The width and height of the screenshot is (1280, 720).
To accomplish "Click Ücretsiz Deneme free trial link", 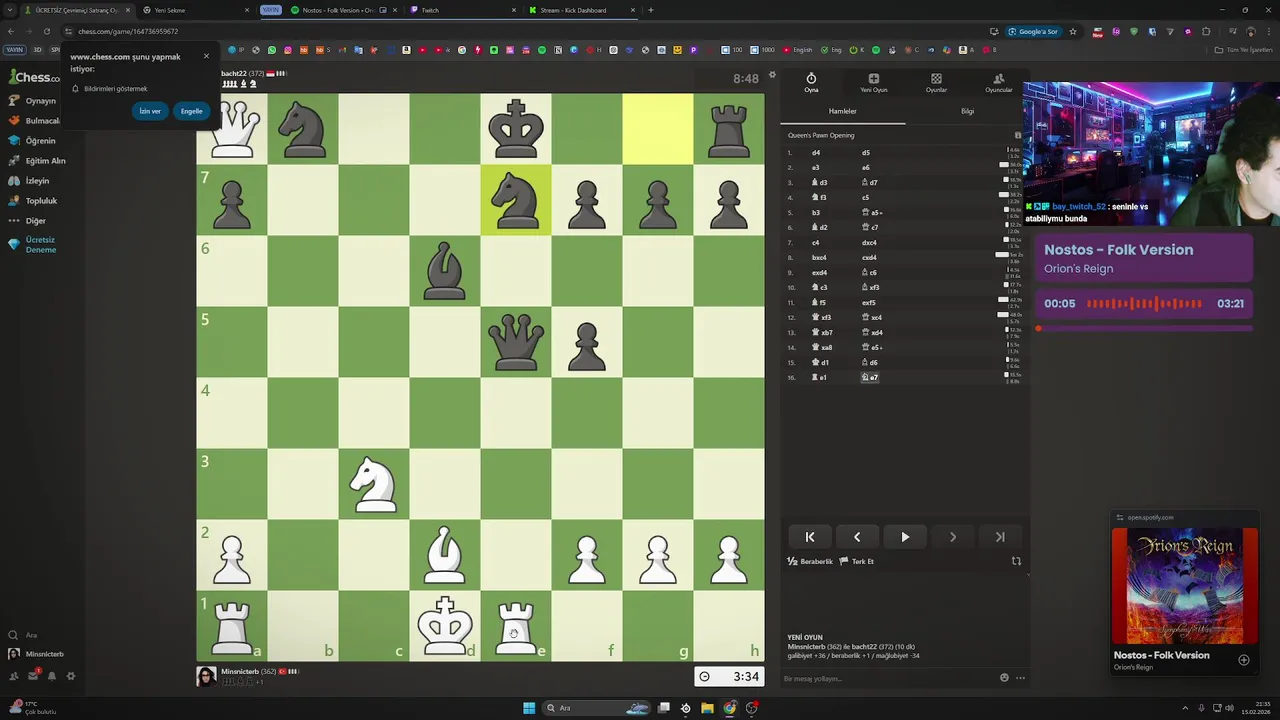I will tap(40, 245).
